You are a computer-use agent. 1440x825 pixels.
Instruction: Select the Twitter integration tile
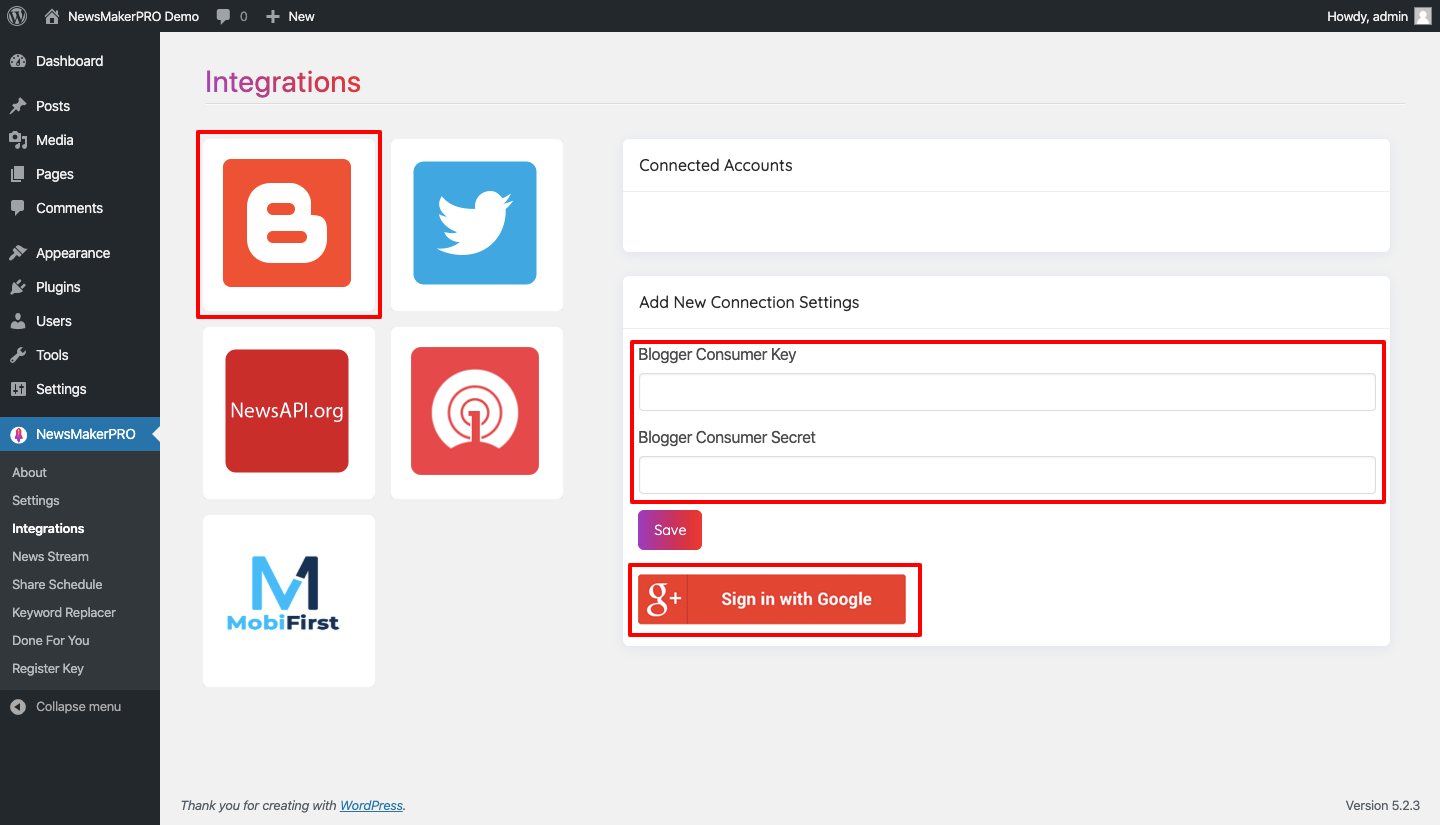point(476,224)
